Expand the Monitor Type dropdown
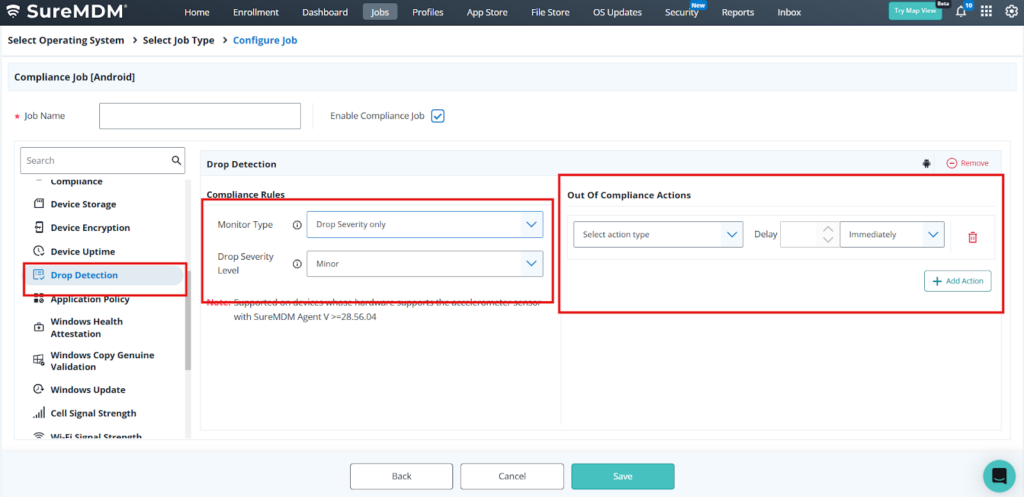The height and width of the screenshot is (497, 1024). (x=424, y=225)
